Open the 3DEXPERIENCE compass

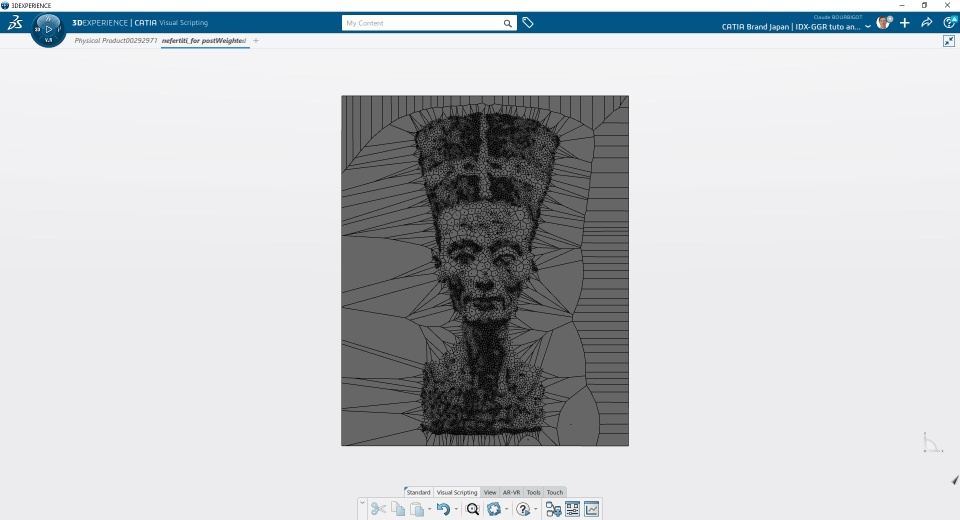[48, 29]
